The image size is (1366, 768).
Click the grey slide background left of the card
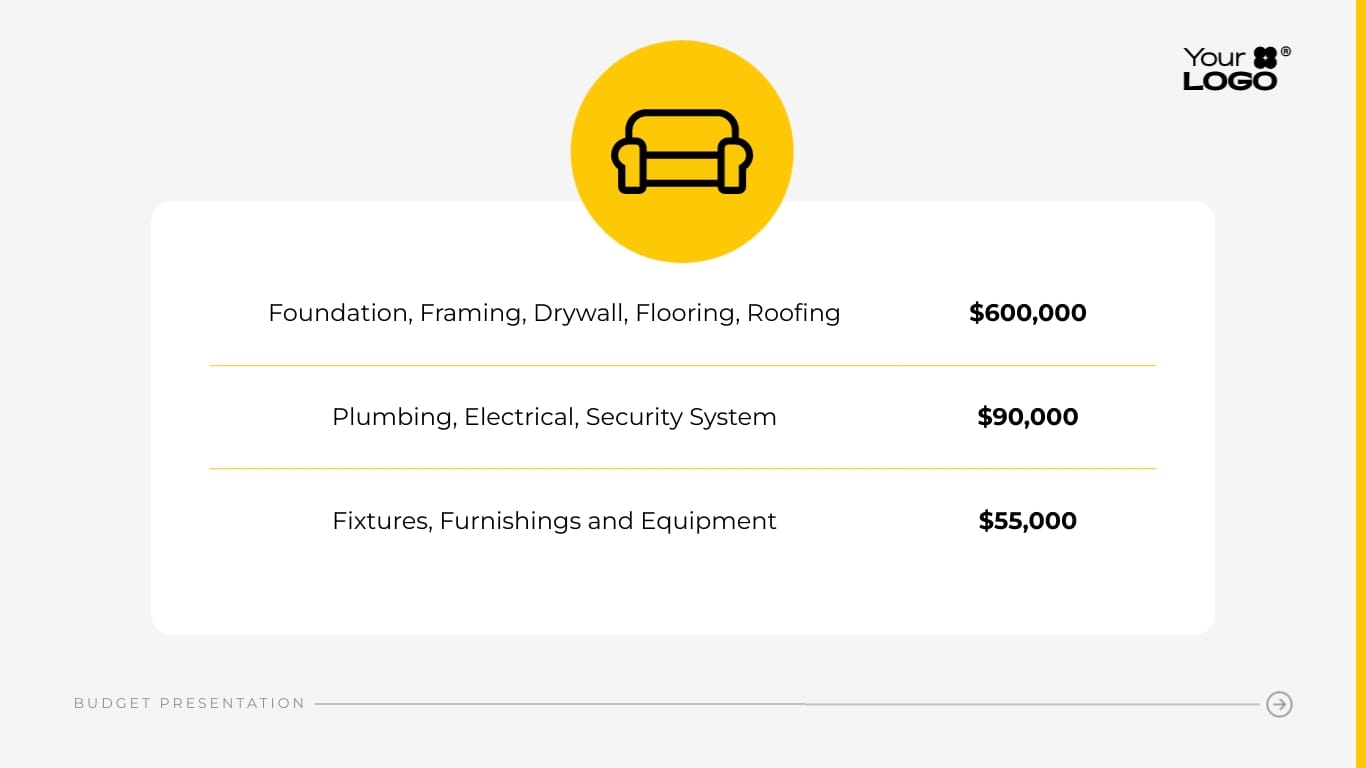point(75,400)
